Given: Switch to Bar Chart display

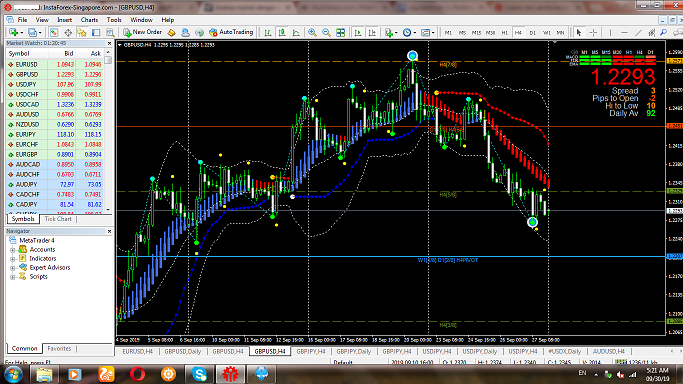Looking at the screenshot, I should (x=268, y=33).
